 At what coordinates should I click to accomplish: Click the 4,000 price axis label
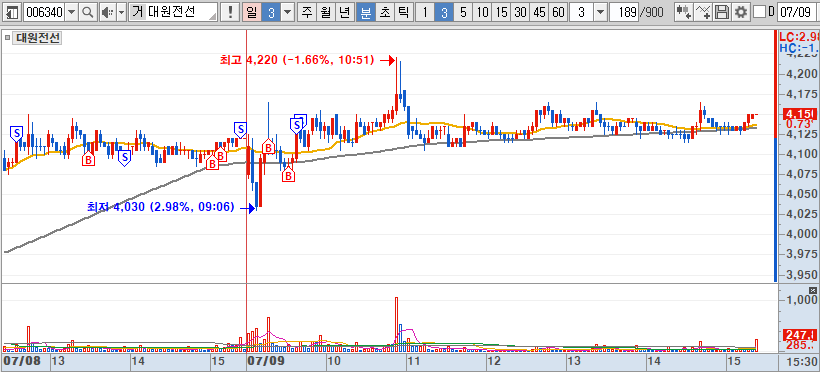point(801,235)
